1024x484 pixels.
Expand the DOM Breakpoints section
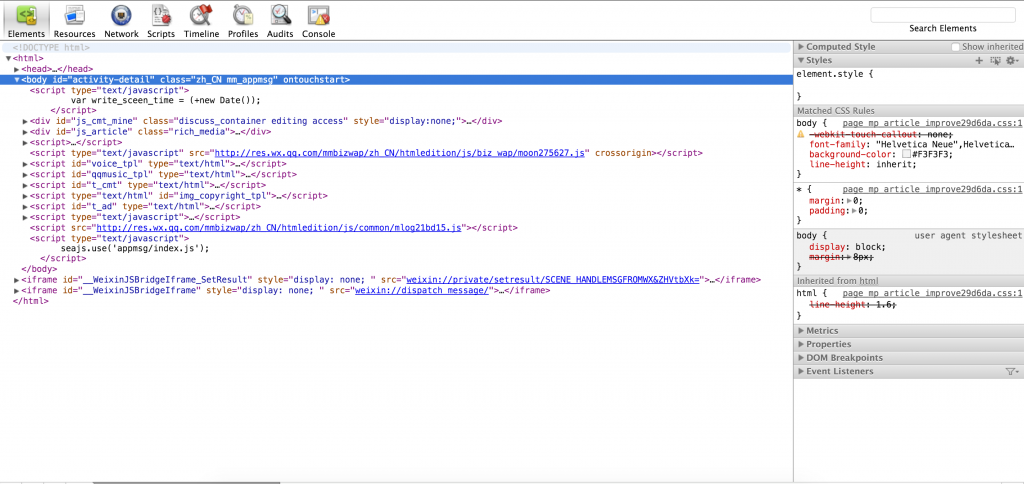tap(801, 358)
